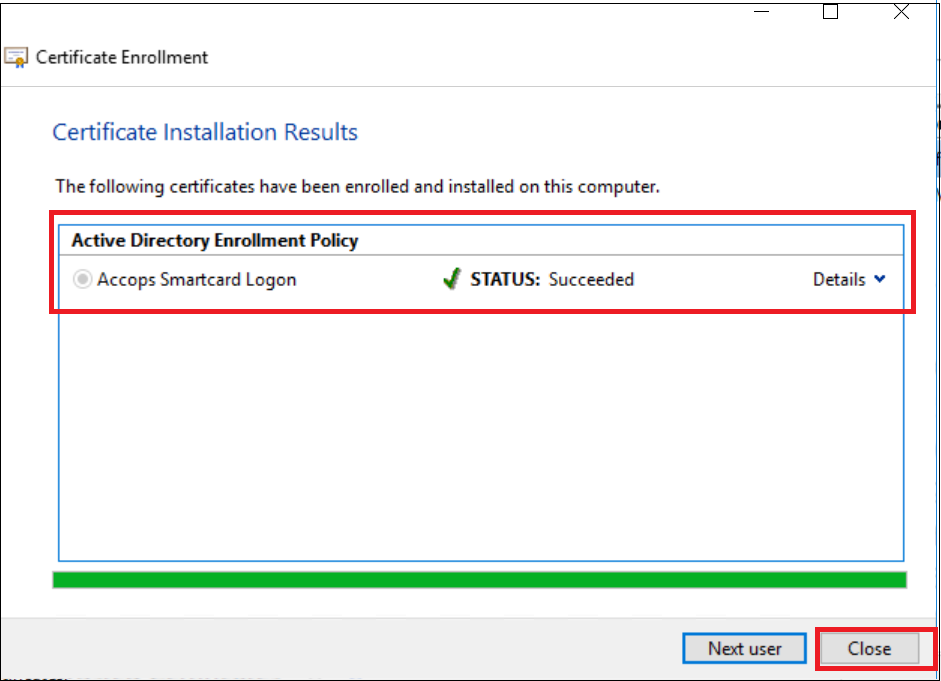The width and height of the screenshot is (941, 681).
Task: Expand the Details chevron
Action: [880, 279]
